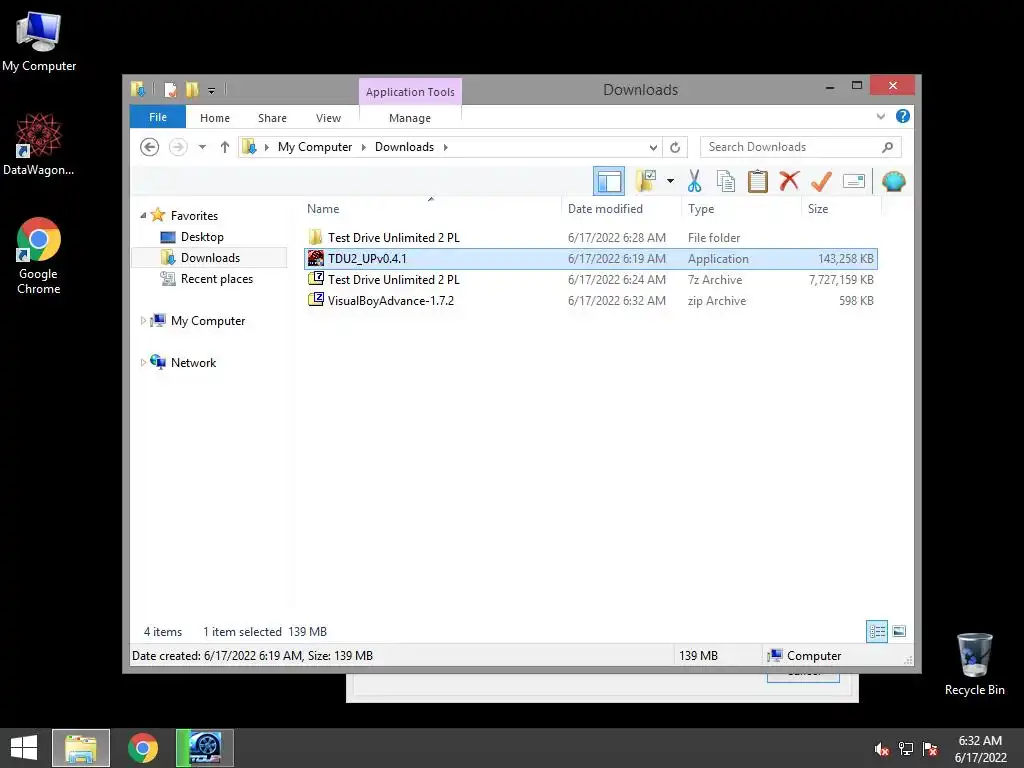Open the address bar history dropdown
Screen dimensions: 1024x768
[652, 147]
